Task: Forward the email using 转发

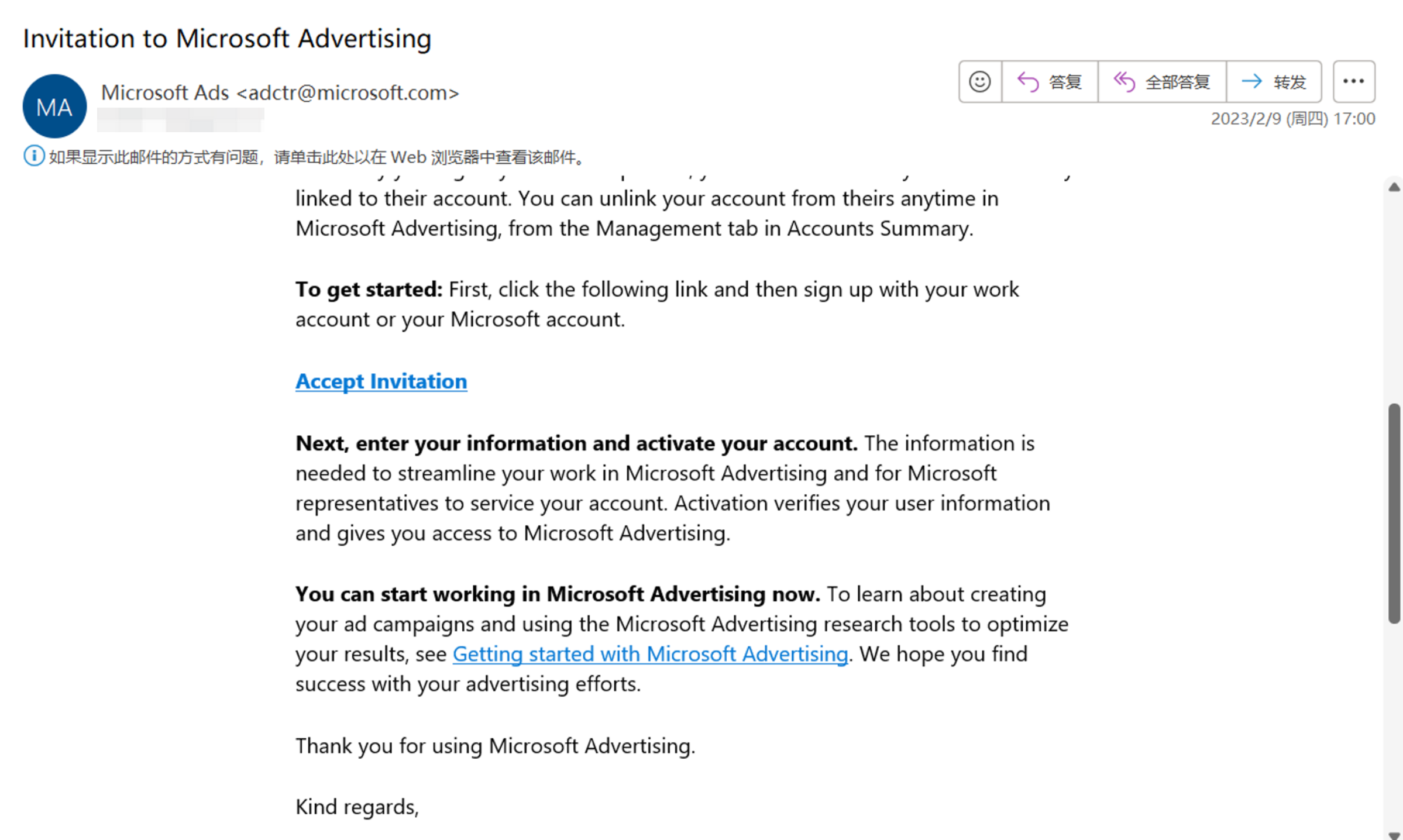Action: point(1274,82)
